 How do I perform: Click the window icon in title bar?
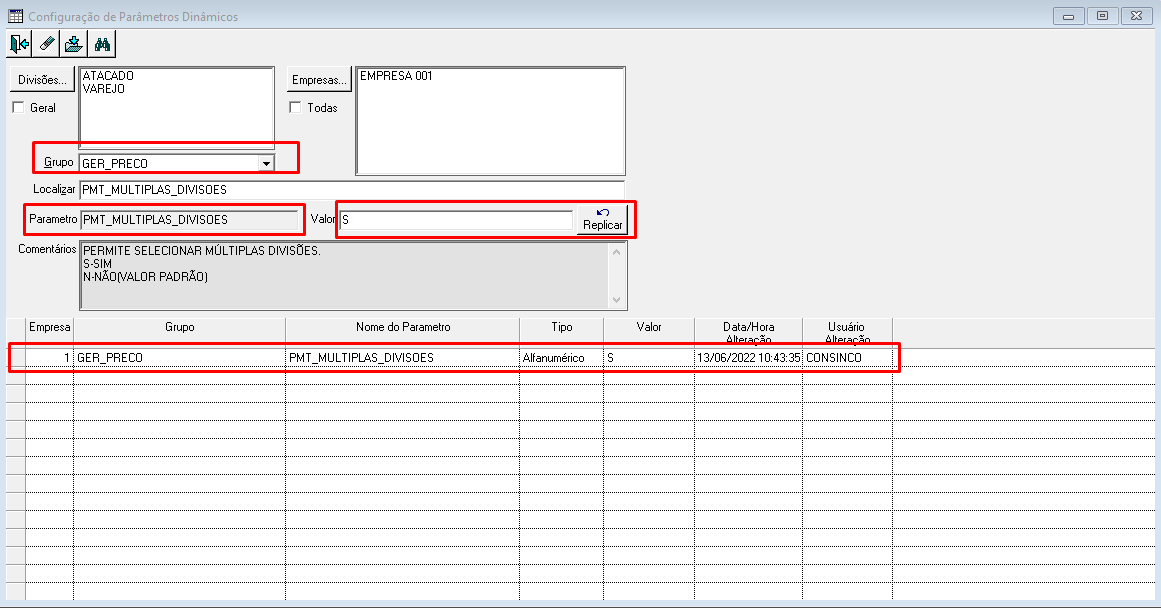pyautogui.click(x=15, y=16)
